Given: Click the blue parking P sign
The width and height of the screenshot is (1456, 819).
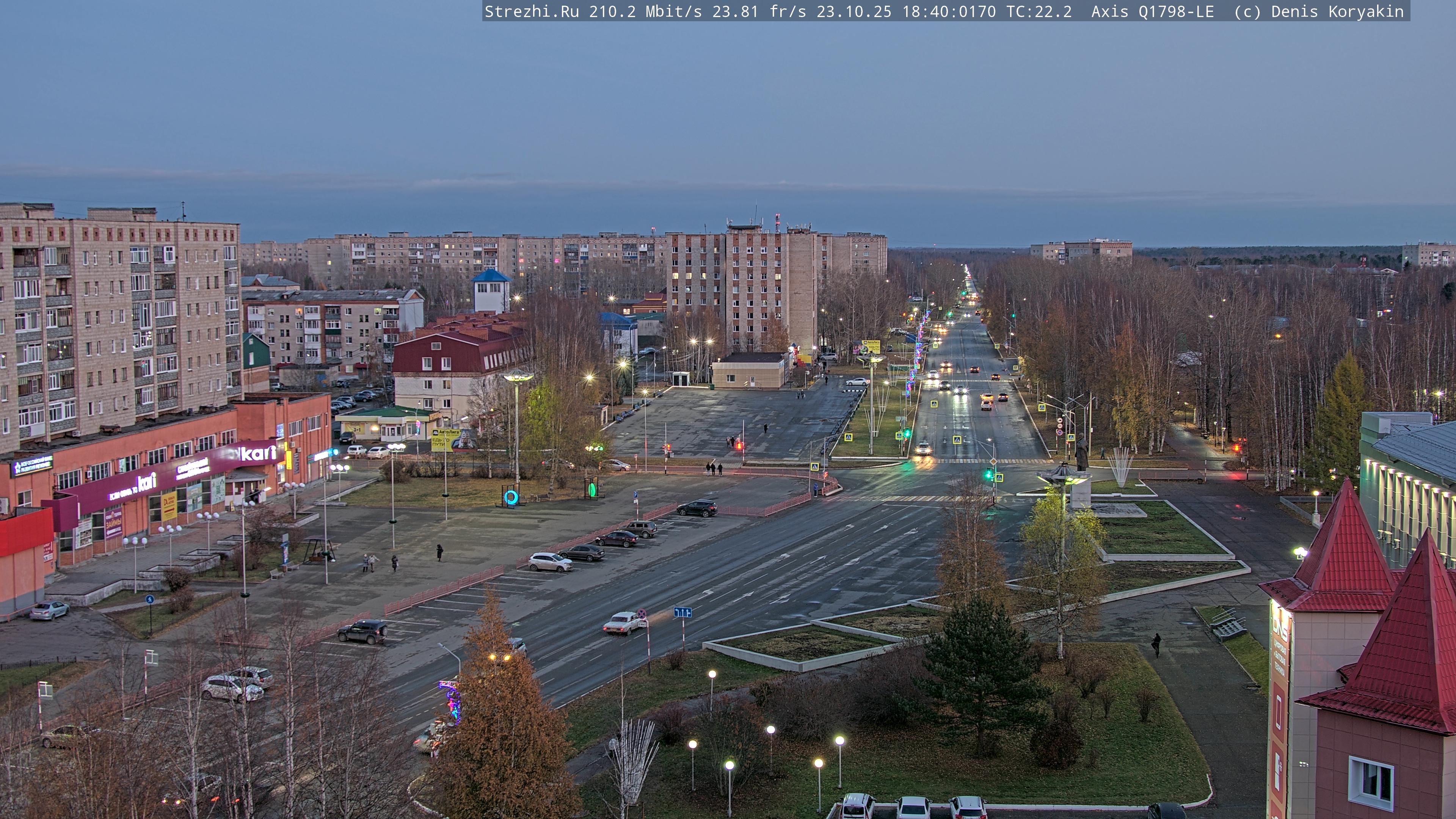Looking at the screenshot, I should (636, 494).
